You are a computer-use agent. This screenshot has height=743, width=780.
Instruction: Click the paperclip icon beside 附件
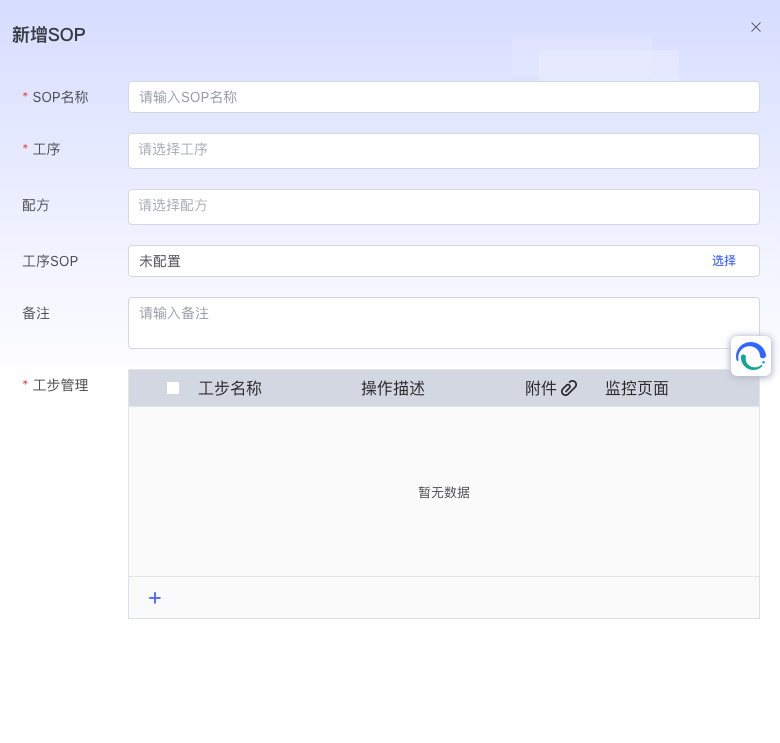569,388
